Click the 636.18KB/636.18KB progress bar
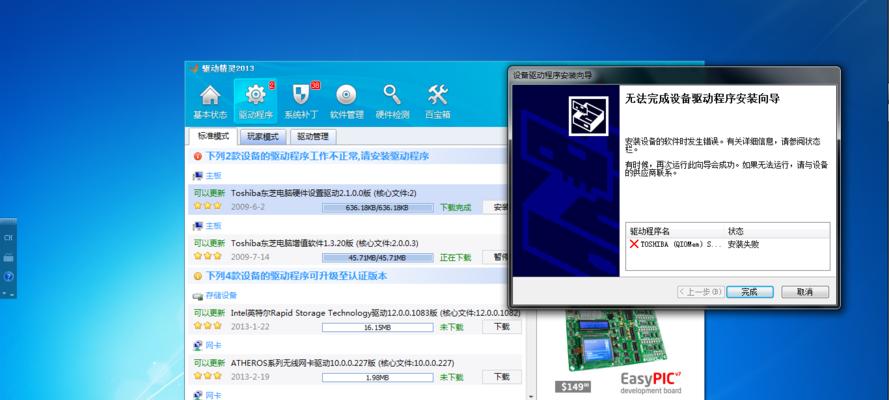The width and height of the screenshot is (889, 400). (378, 208)
